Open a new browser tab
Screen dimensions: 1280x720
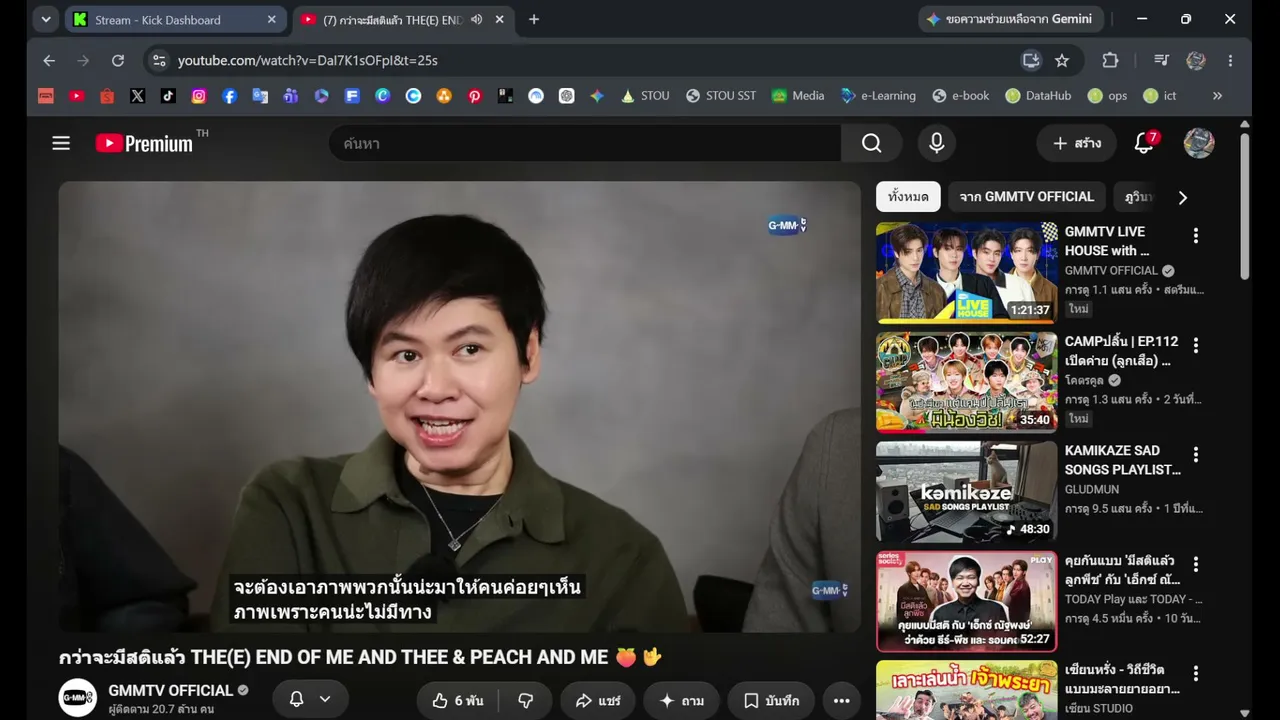point(534,19)
